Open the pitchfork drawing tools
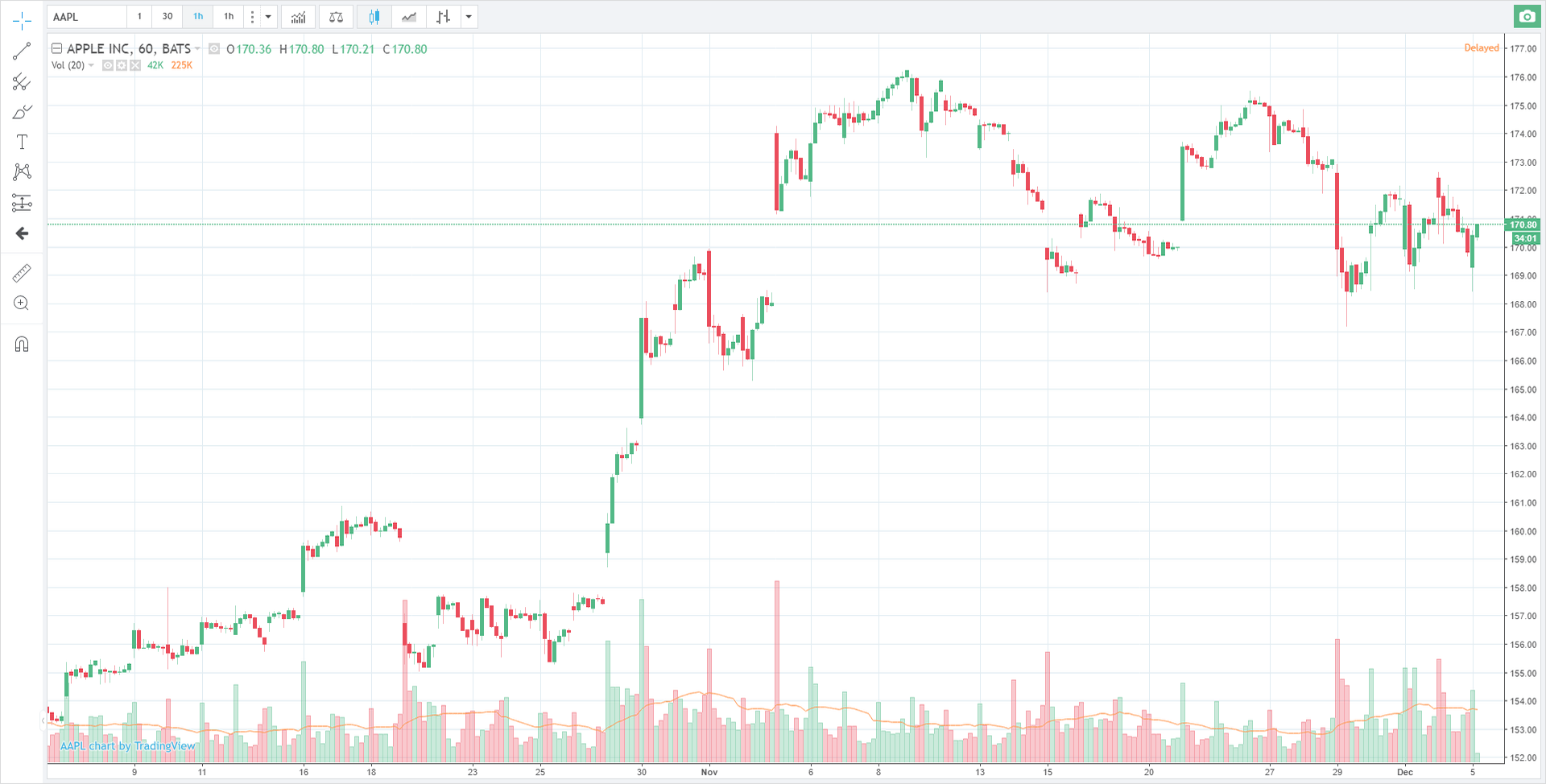The height and width of the screenshot is (784, 1546). 22,82
